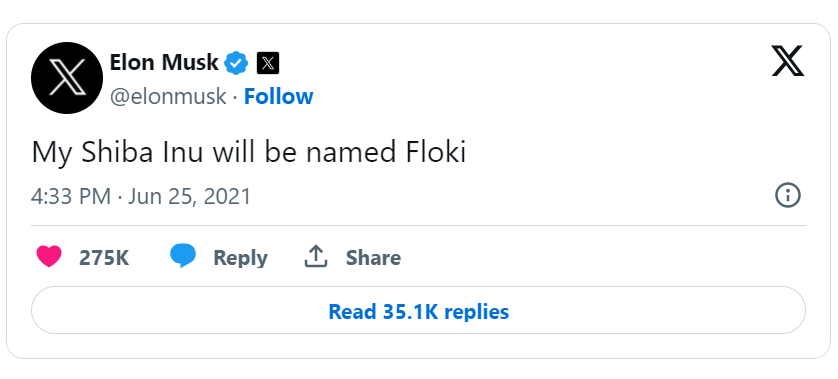Click the 275K likes count
This screenshot has height=379, width=838.
(x=104, y=258)
